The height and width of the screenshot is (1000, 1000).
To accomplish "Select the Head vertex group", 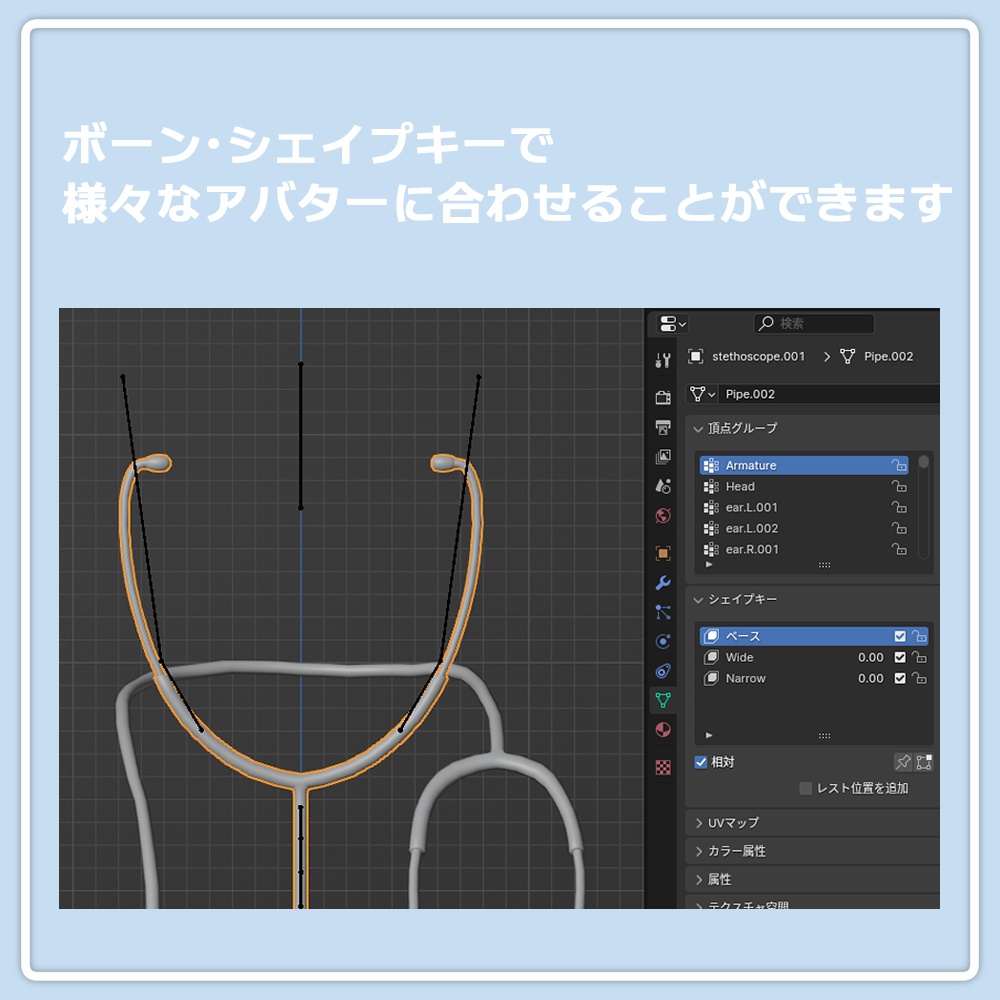I will tap(804, 486).
